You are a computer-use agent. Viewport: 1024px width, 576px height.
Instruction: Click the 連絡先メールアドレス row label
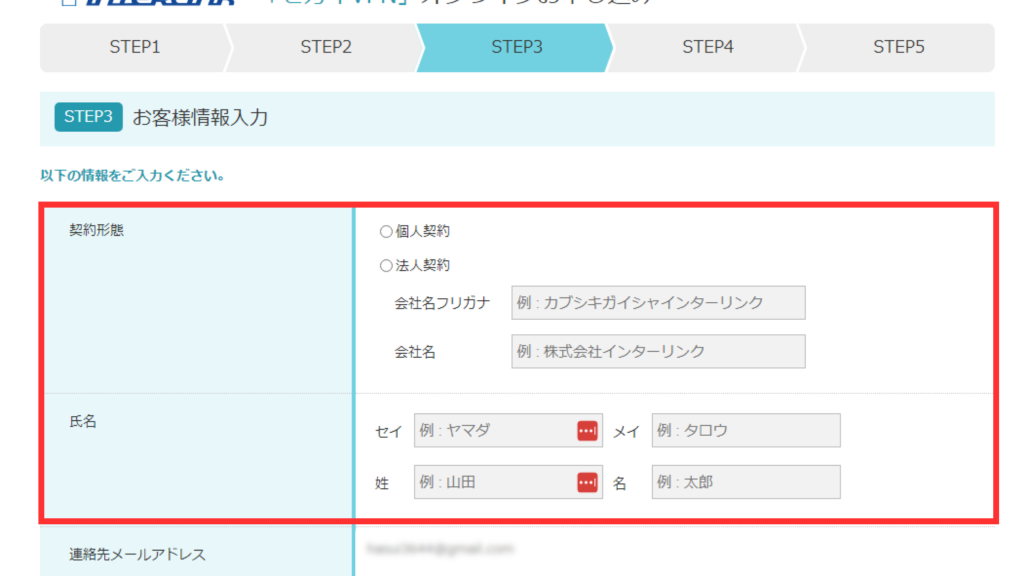tap(137, 554)
